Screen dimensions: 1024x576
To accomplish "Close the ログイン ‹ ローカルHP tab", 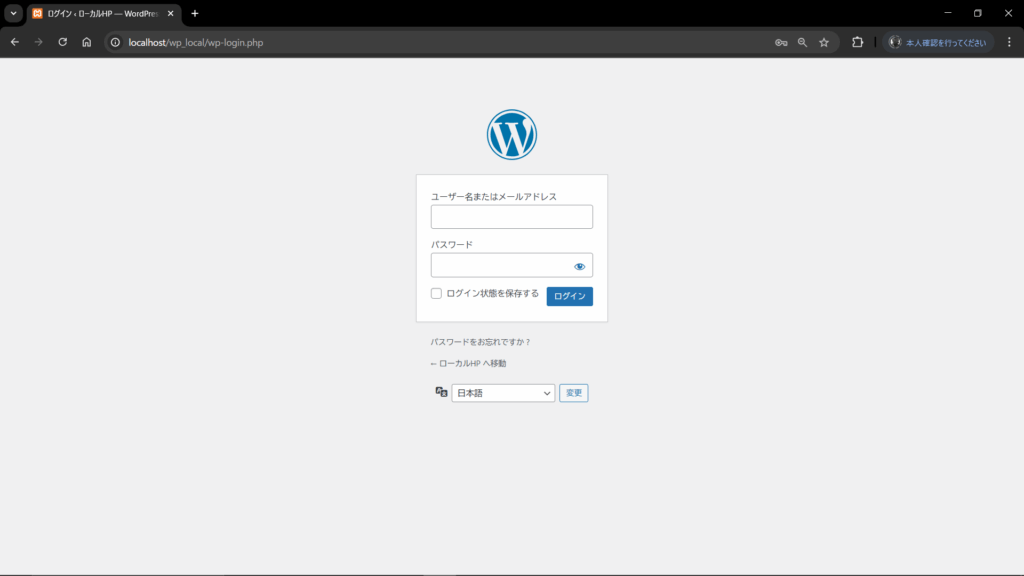I will tap(170, 14).
